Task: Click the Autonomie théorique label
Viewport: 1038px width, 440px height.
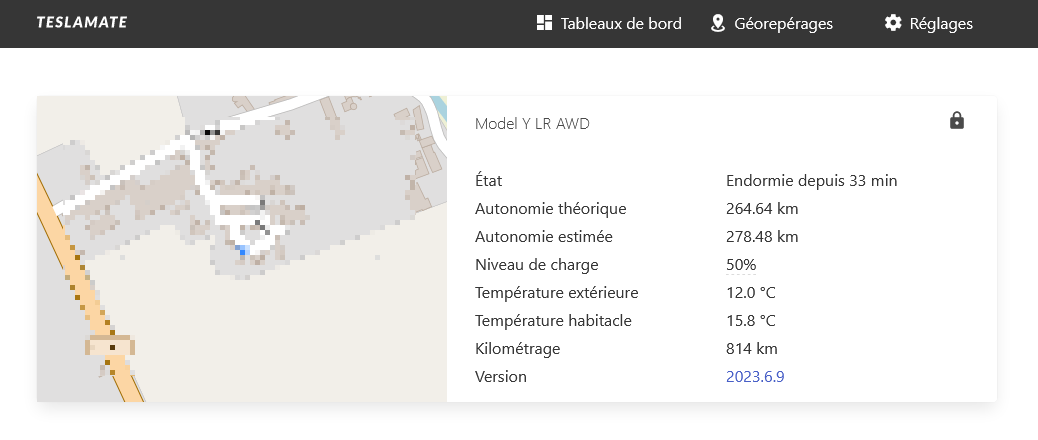Action: pos(551,209)
